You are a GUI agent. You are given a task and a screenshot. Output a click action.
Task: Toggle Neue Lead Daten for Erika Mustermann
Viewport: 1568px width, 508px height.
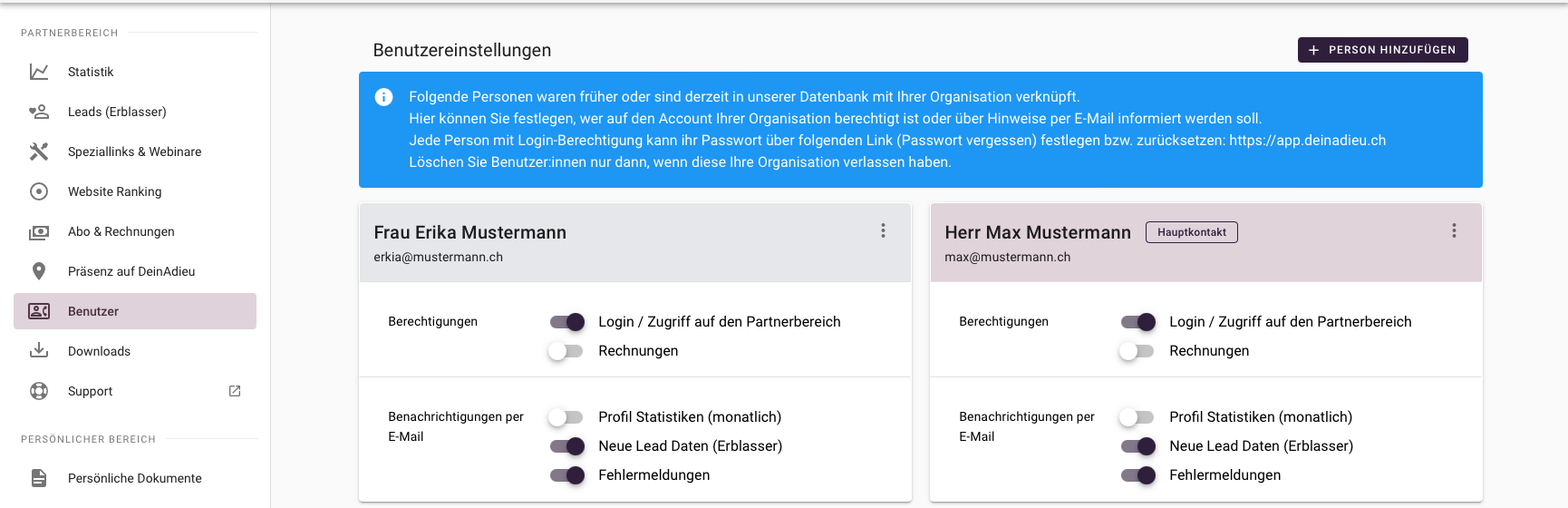tap(567, 446)
